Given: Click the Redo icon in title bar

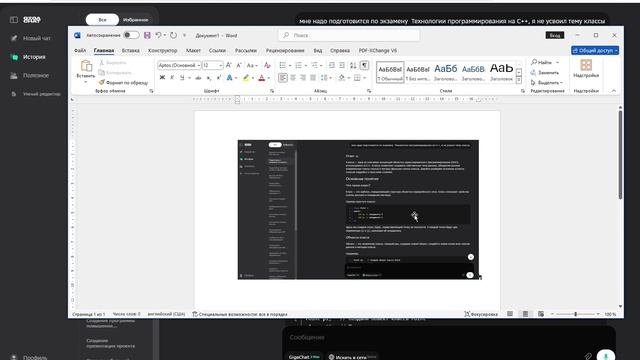Looking at the screenshot, I should (x=173, y=36).
